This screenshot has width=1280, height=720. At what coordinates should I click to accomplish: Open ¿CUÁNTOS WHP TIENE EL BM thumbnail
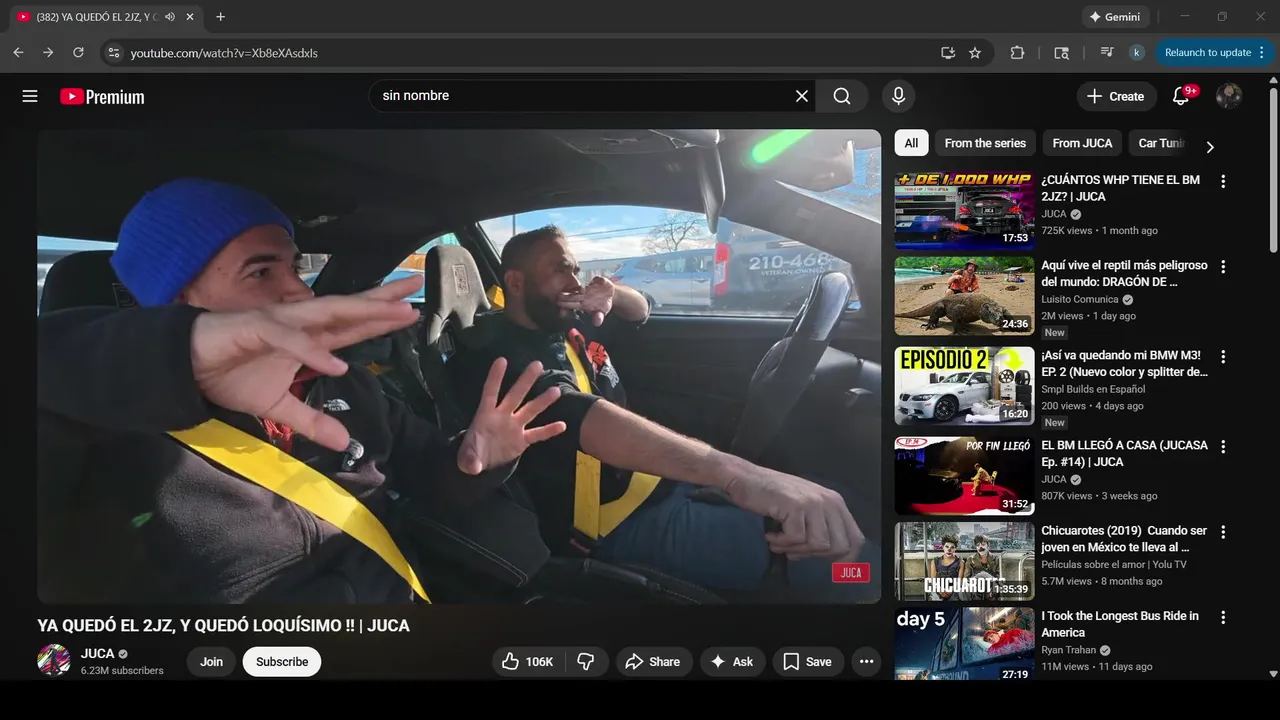pyautogui.click(x=964, y=210)
